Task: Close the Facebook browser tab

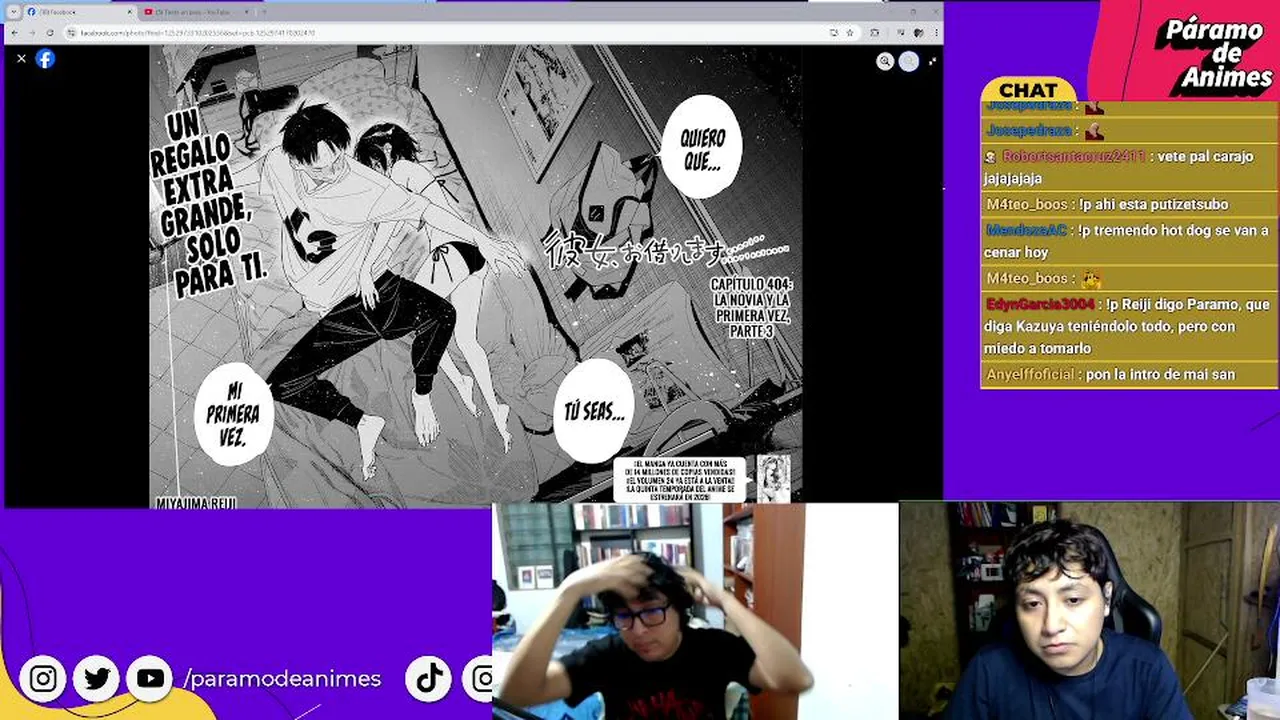Action: [129, 12]
